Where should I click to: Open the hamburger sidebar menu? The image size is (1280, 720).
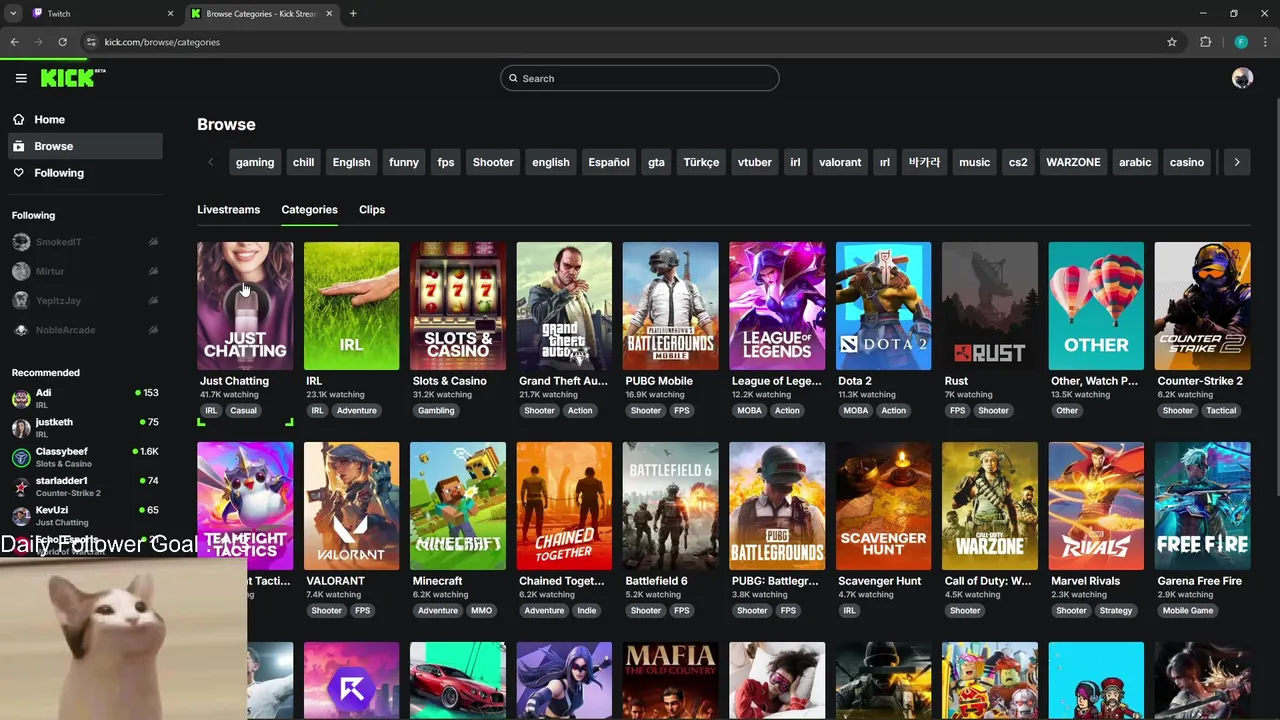click(x=21, y=78)
